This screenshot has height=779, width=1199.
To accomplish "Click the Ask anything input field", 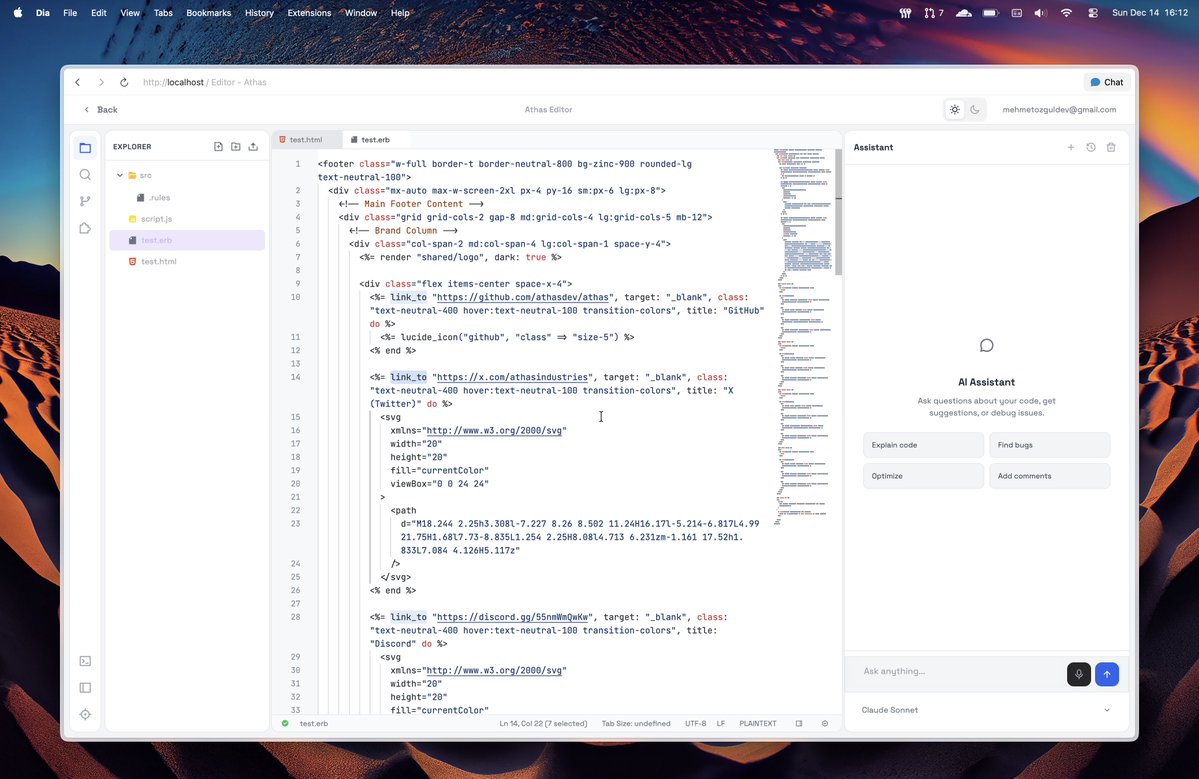I will pos(960,671).
